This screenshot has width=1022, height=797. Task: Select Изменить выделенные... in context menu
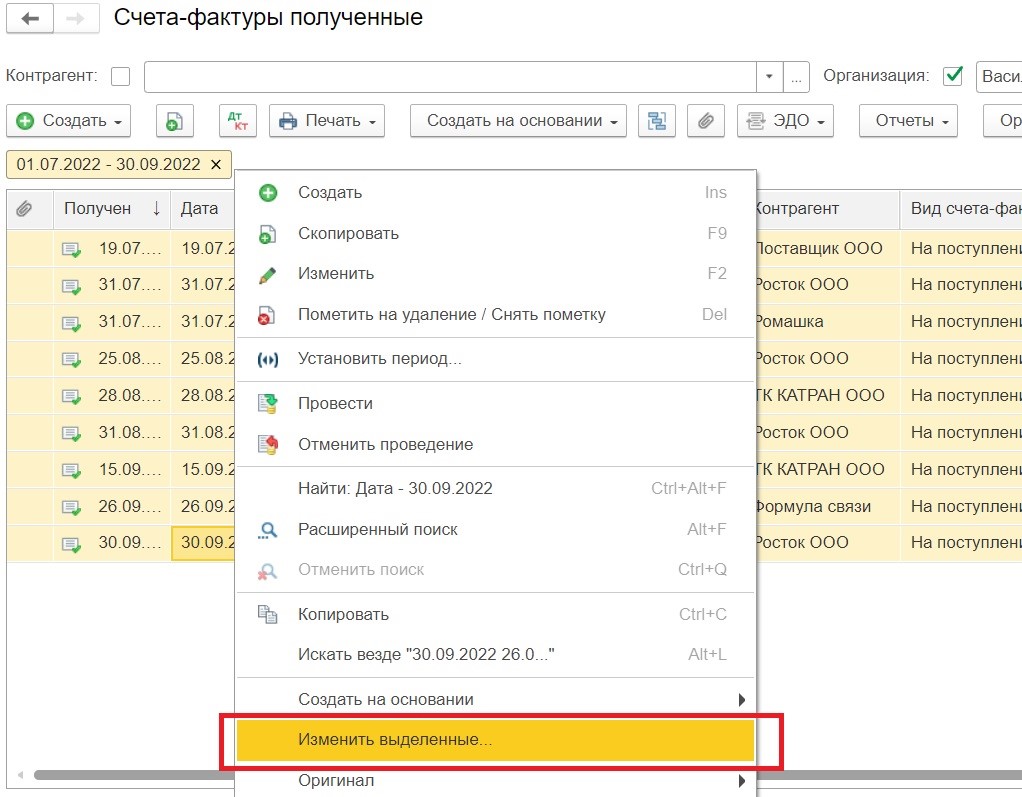click(x=495, y=740)
